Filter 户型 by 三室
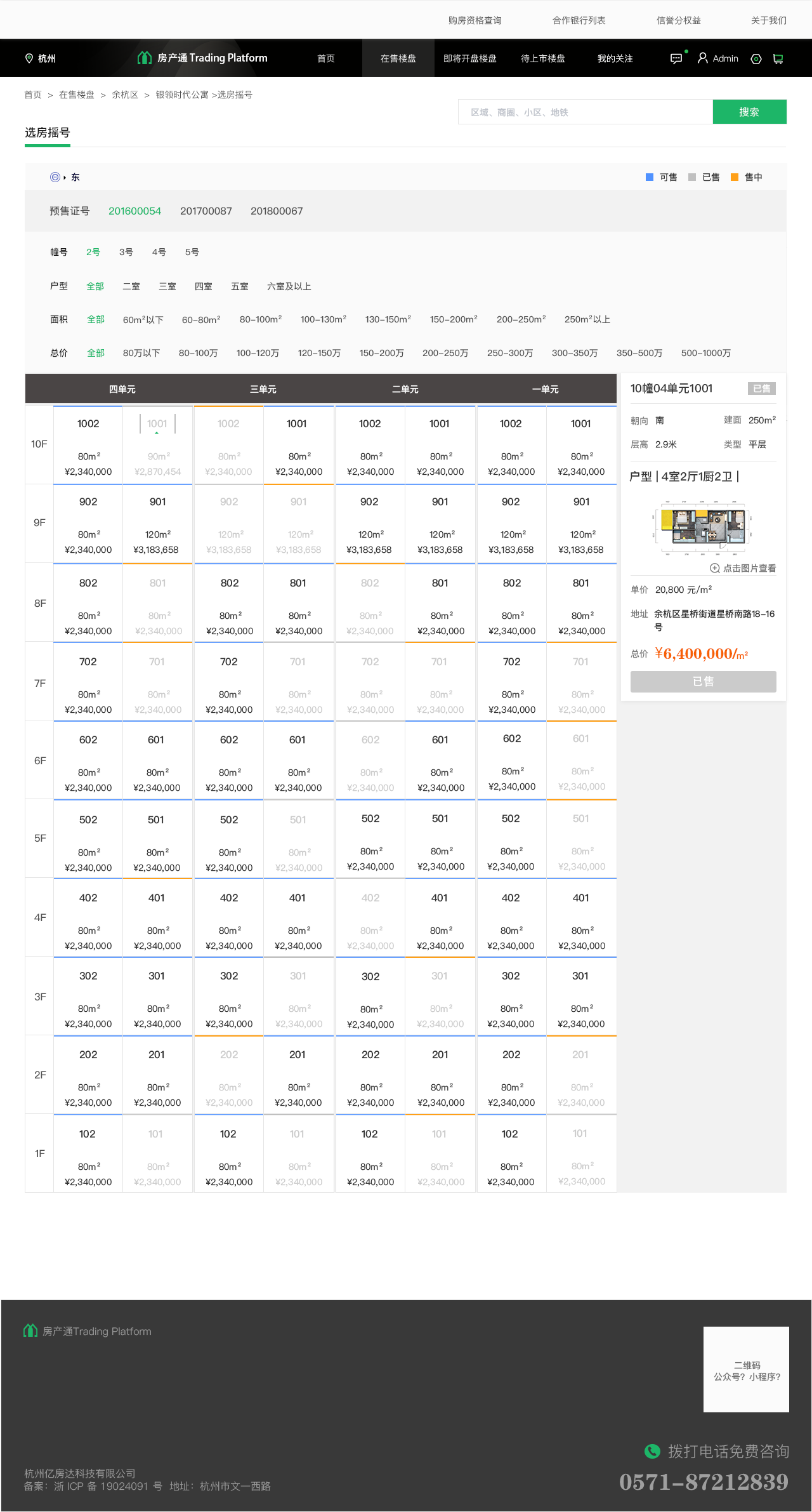 click(x=167, y=286)
